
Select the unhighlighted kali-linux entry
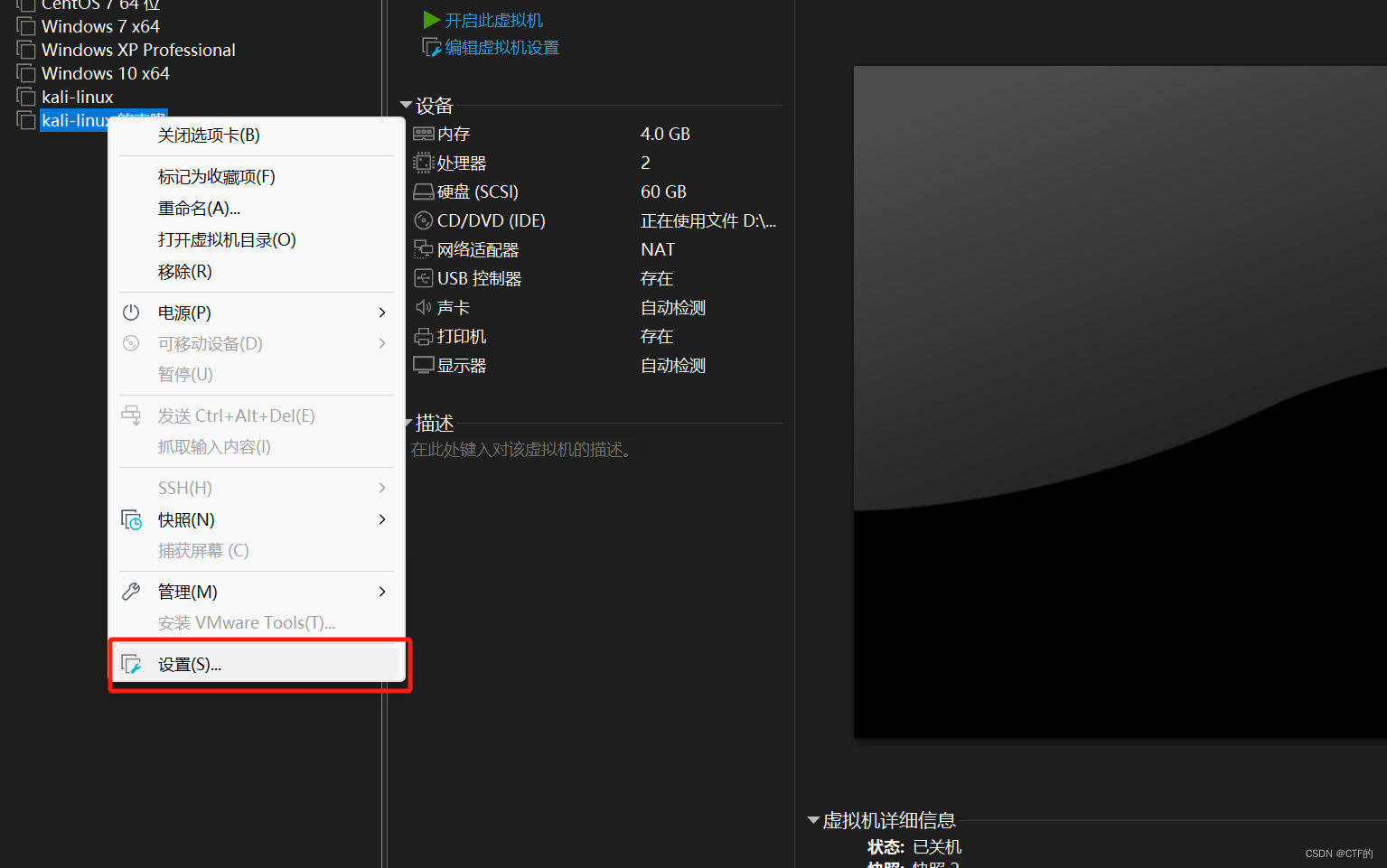[78, 97]
